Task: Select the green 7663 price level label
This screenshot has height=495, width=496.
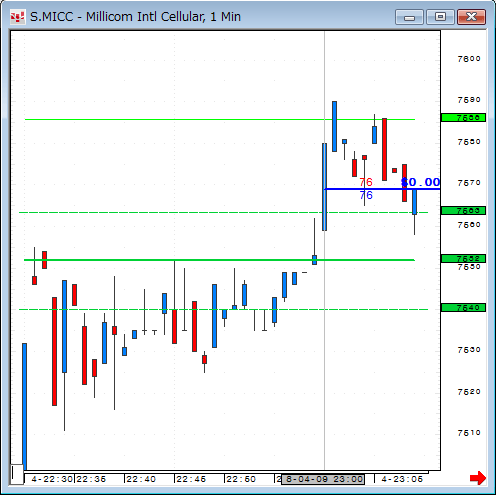Action: point(463,211)
